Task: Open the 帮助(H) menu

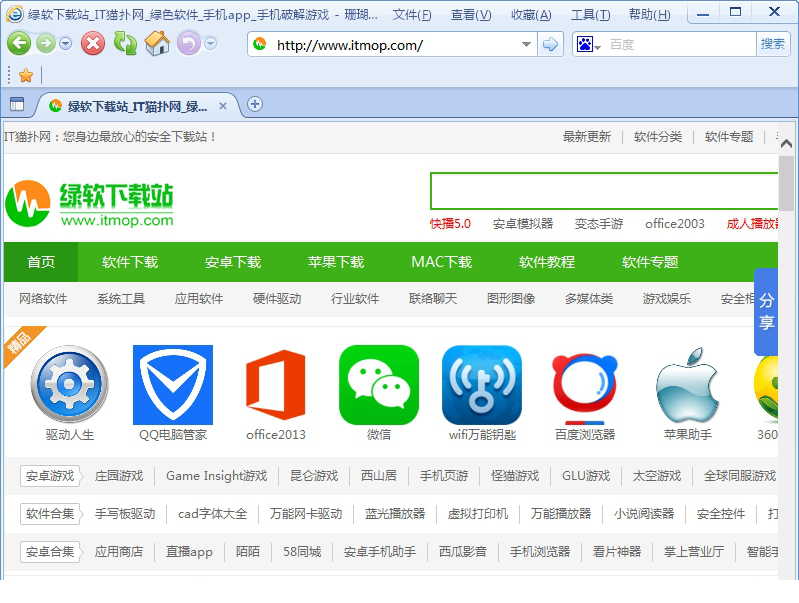Action: 649,15
